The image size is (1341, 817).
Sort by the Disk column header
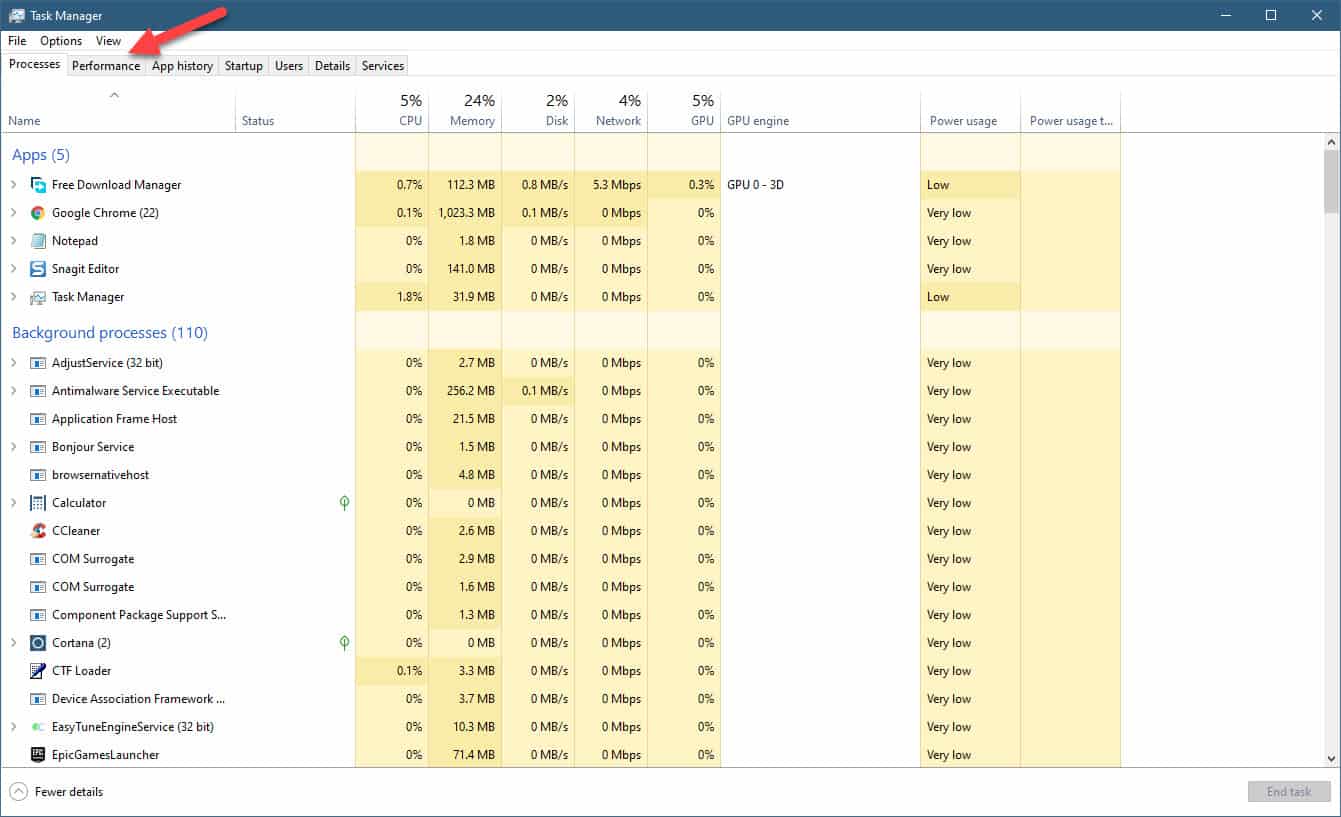(x=538, y=111)
